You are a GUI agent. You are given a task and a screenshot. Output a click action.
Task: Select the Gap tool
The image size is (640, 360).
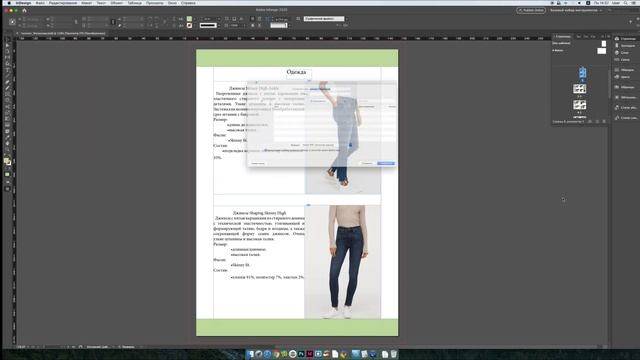pos(7,58)
